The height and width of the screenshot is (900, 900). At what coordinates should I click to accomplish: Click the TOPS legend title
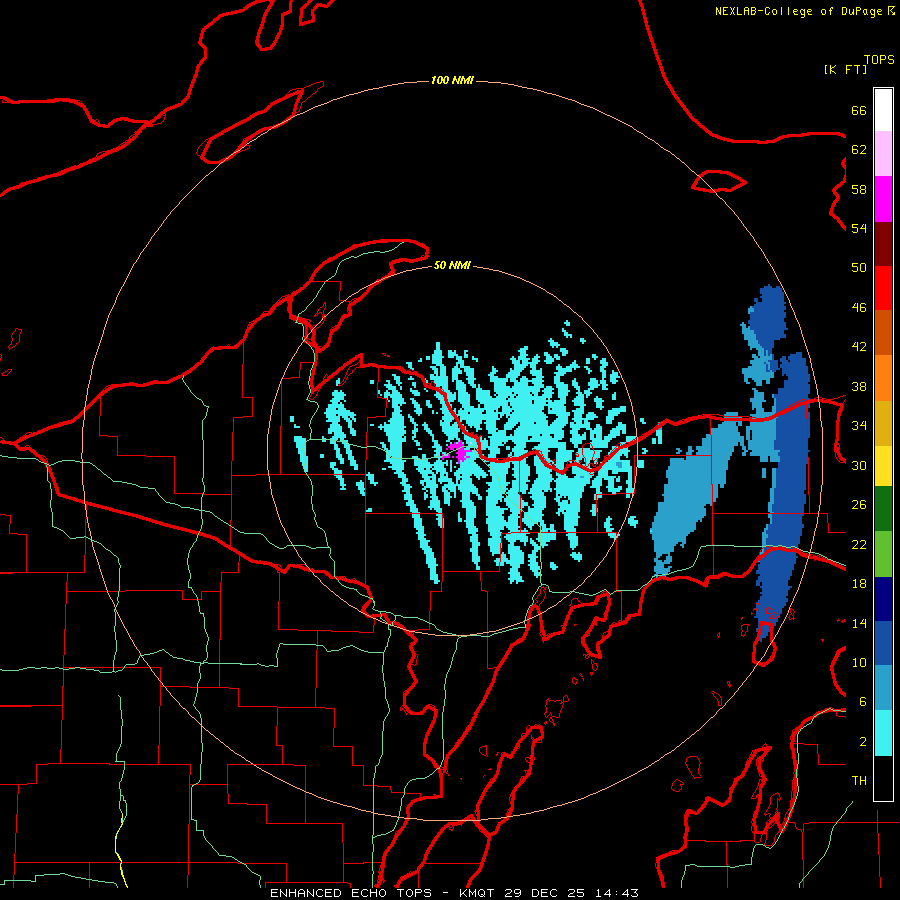coord(879,60)
